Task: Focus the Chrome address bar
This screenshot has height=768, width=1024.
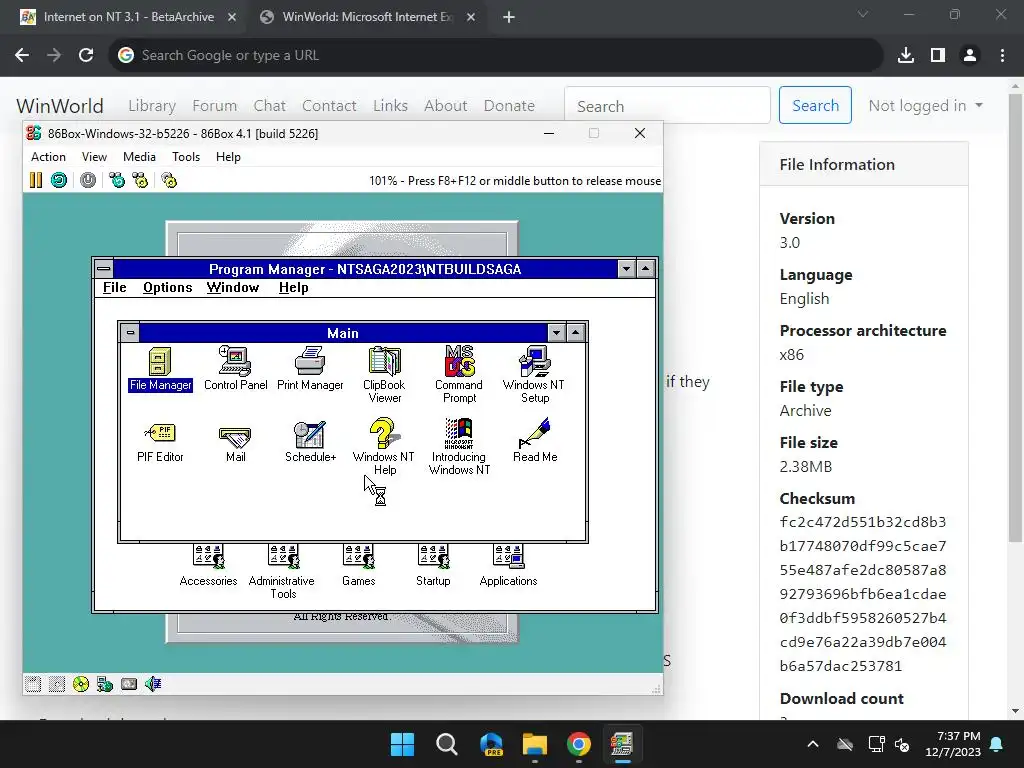Action: 496,56
